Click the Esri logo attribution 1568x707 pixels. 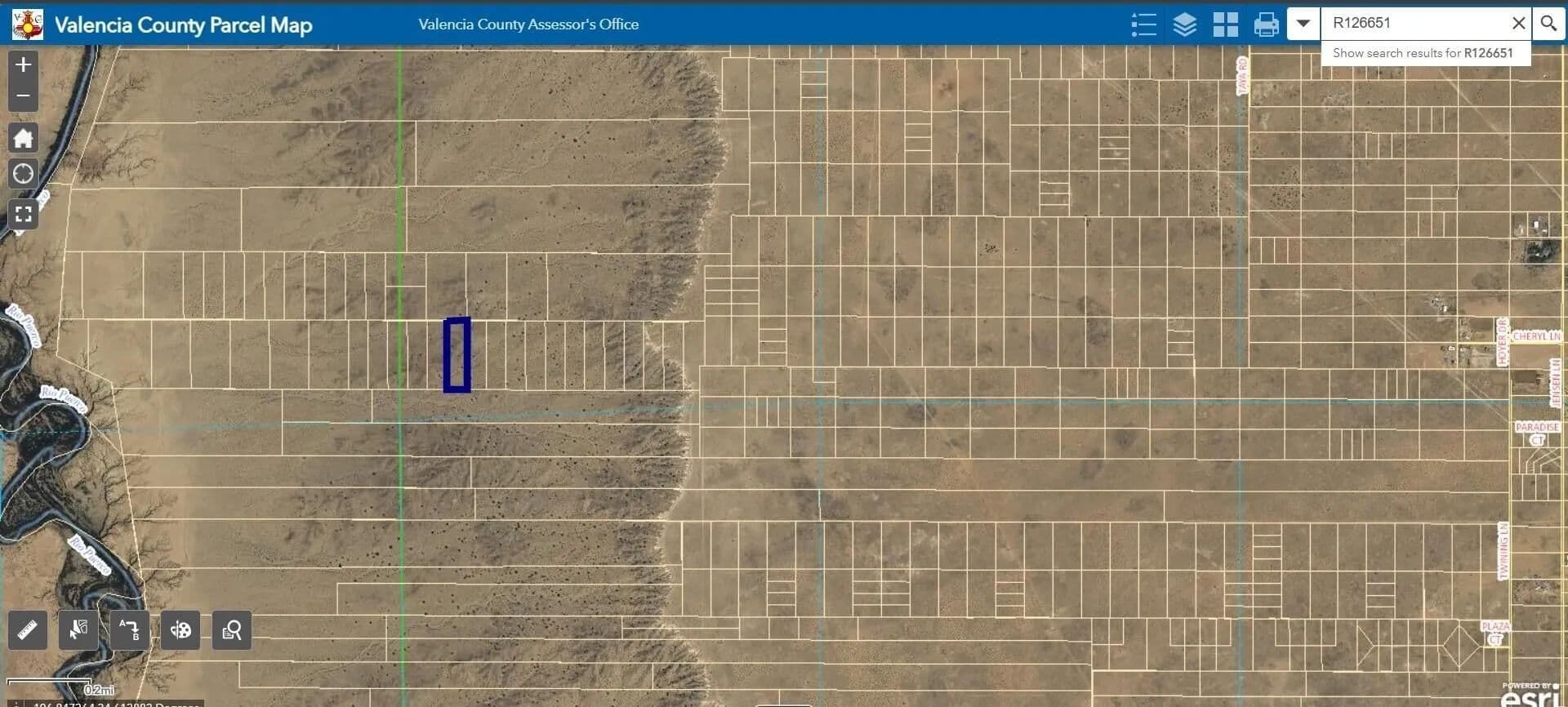[x=1530, y=696]
